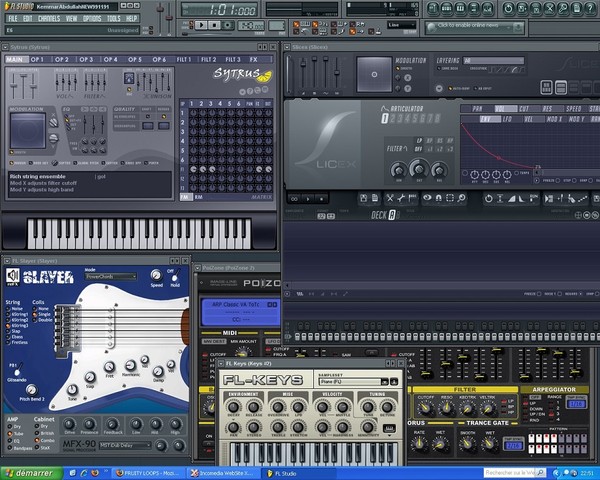Viewport: 600px width, 480px height.
Task: Click the crossed tools icon in top toolbar
Action: click(x=549, y=8)
